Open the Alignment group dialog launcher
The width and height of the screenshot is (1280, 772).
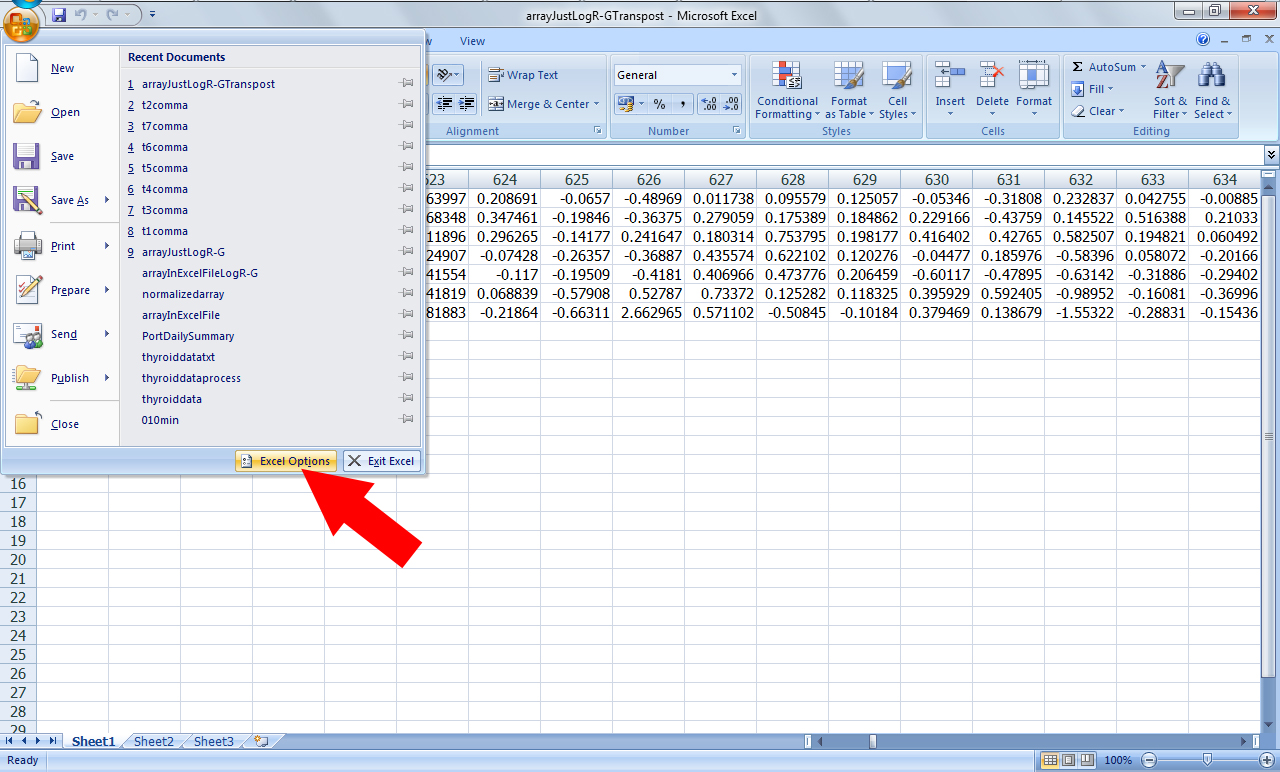[598, 131]
